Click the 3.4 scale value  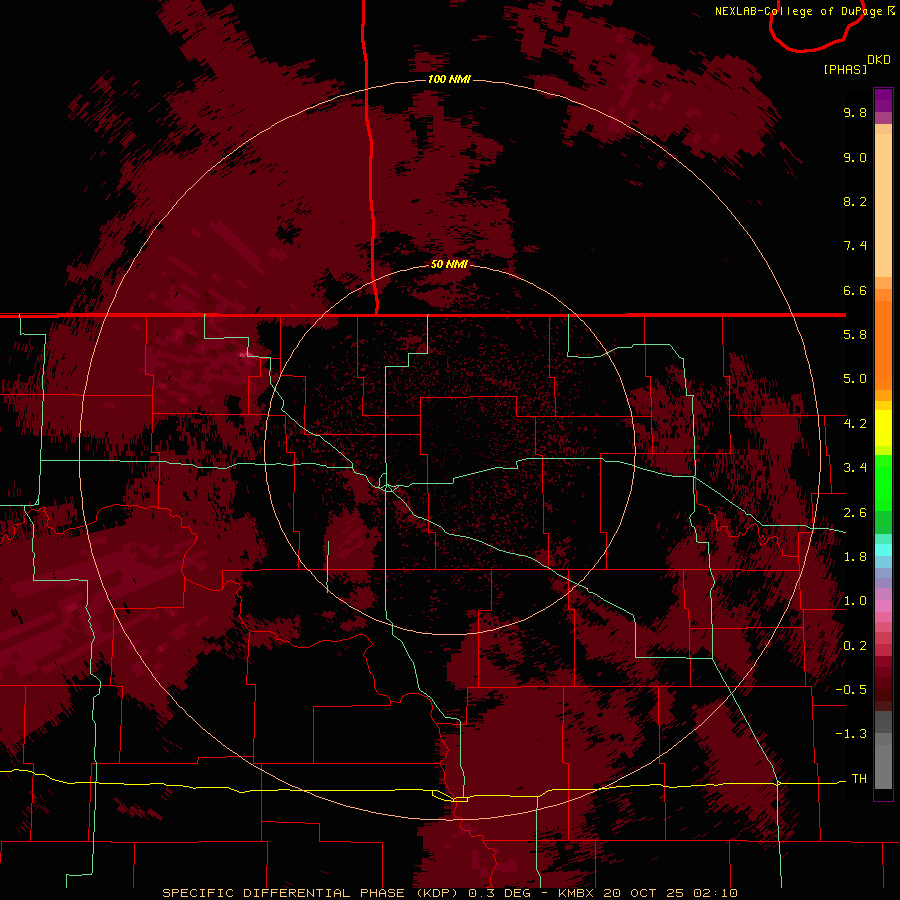[x=855, y=468]
